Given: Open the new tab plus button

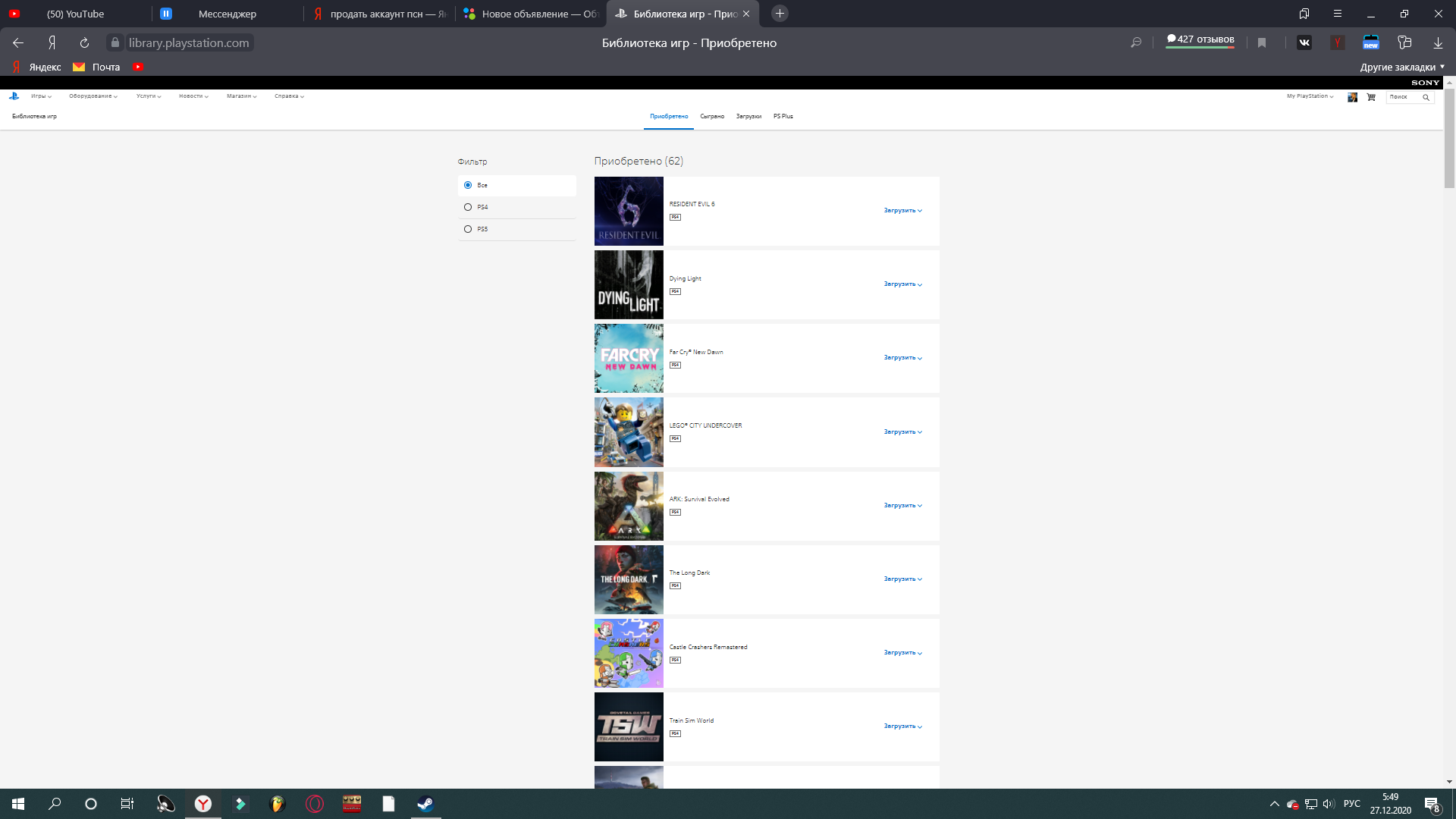Looking at the screenshot, I should pyautogui.click(x=780, y=14).
